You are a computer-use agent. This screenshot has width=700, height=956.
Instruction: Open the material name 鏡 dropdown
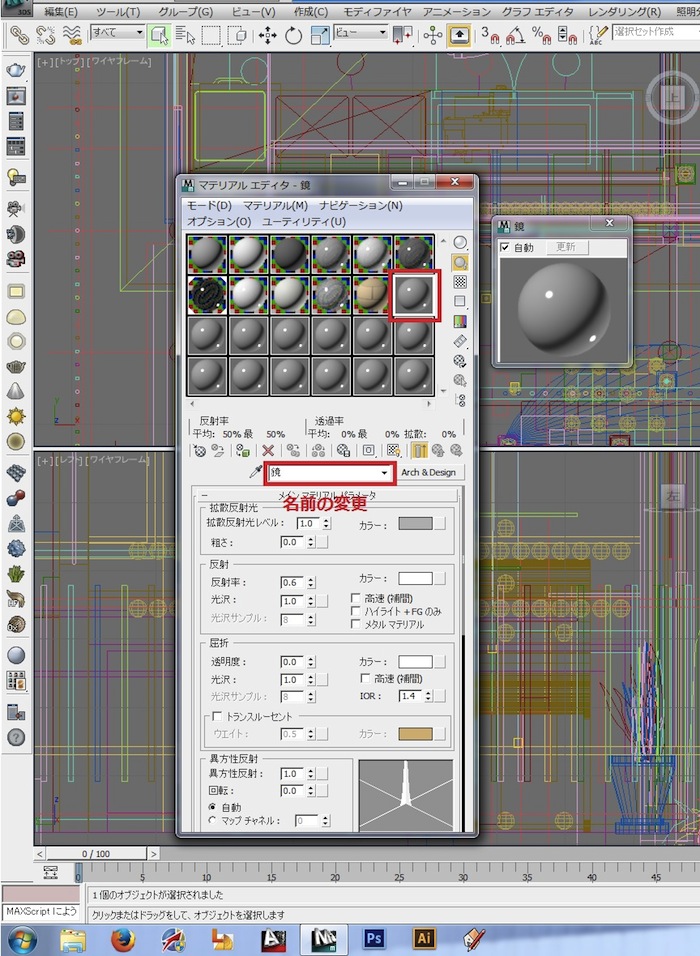click(384, 473)
